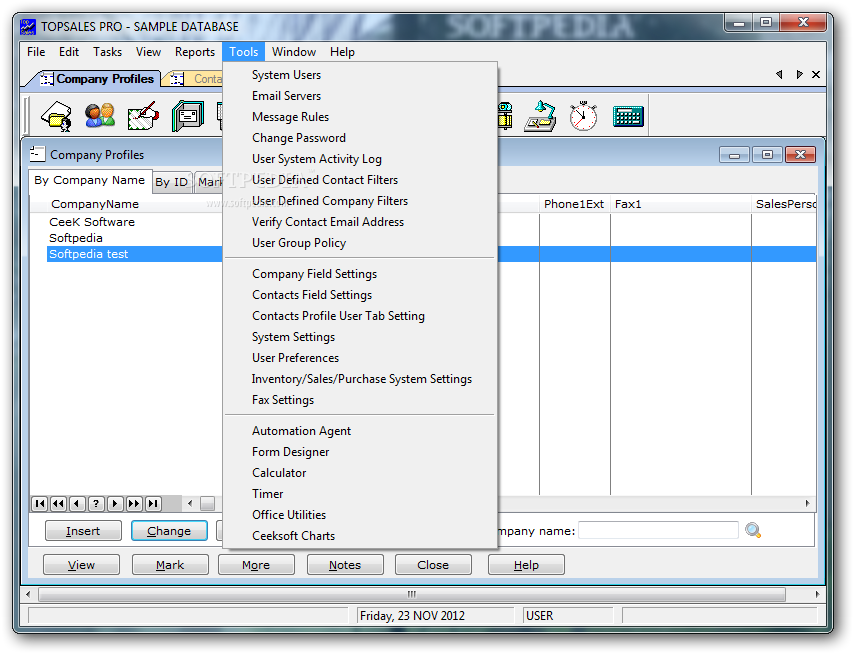The width and height of the screenshot is (854, 654).
Task: Go to the next record arrow
Action: pos(115,504)
